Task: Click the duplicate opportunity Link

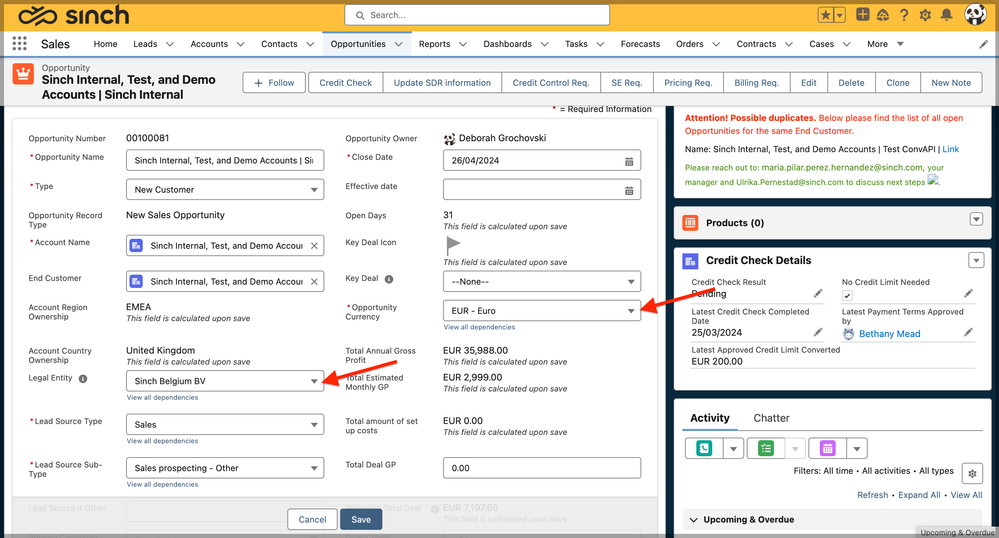Action: 951,149
